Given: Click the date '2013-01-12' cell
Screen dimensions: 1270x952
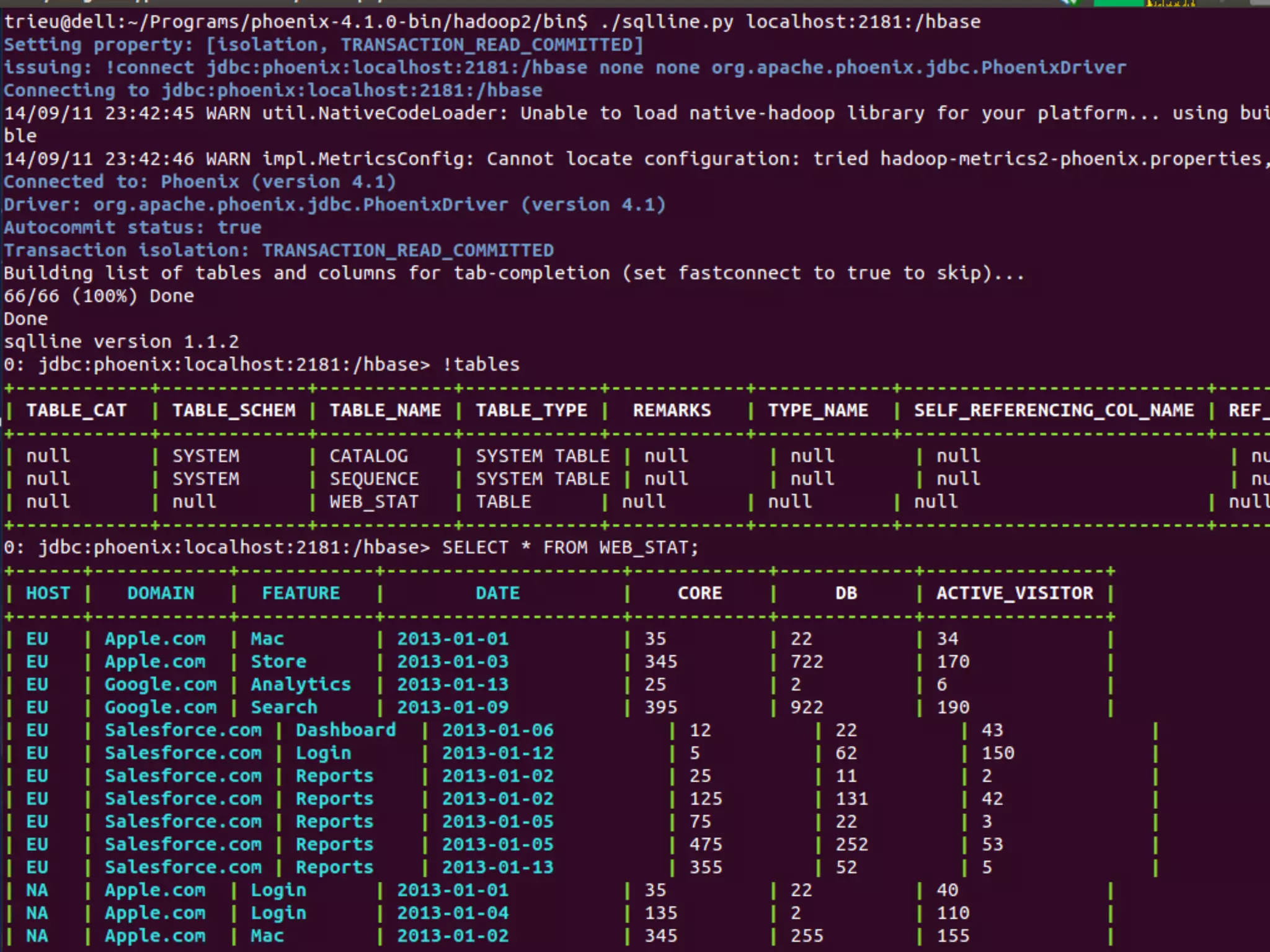Looking at the screenshot, I should click(498, 753).
